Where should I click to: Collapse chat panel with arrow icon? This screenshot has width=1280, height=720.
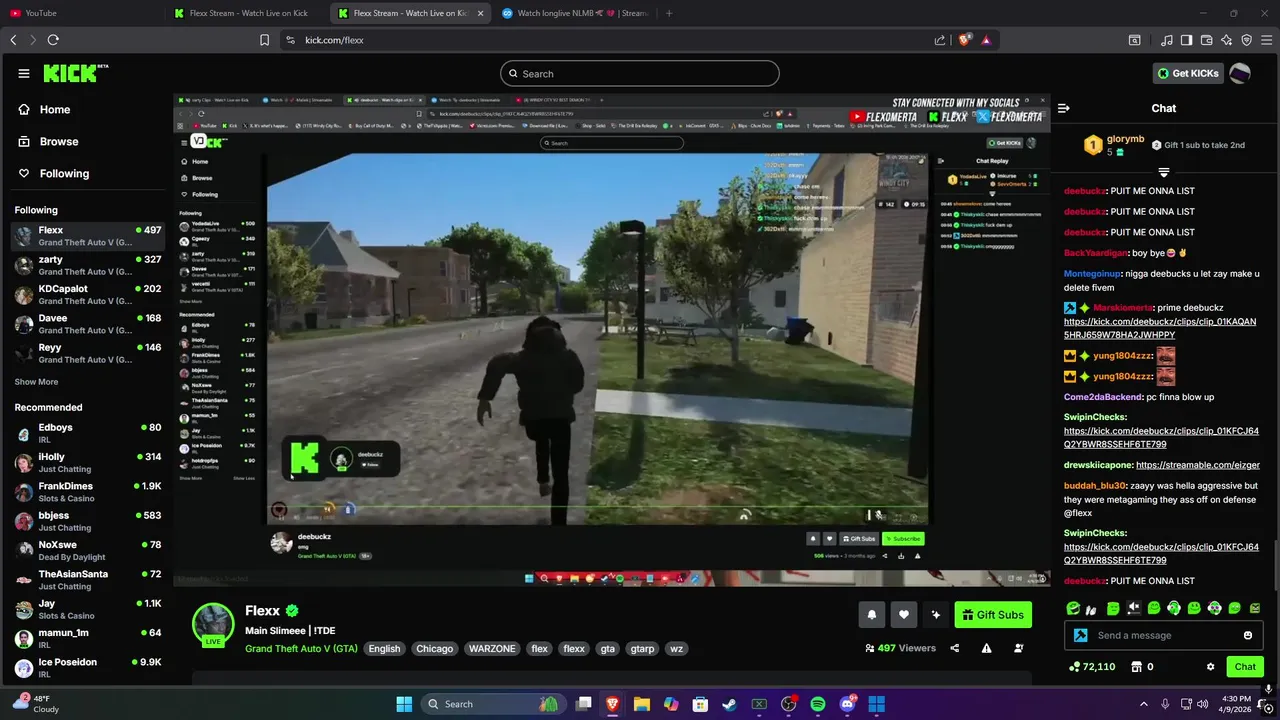1064,108
